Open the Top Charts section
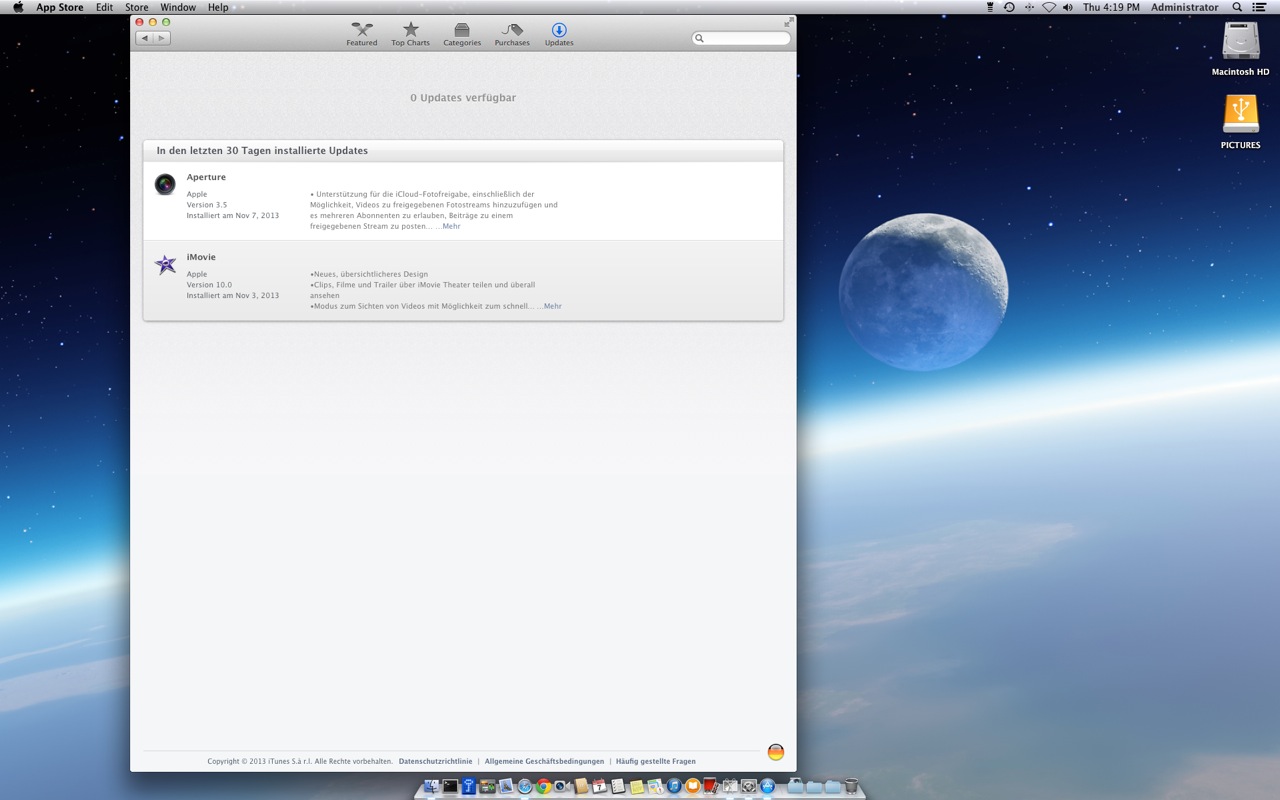The image size is (1280, 800). (x=410, y=35)
